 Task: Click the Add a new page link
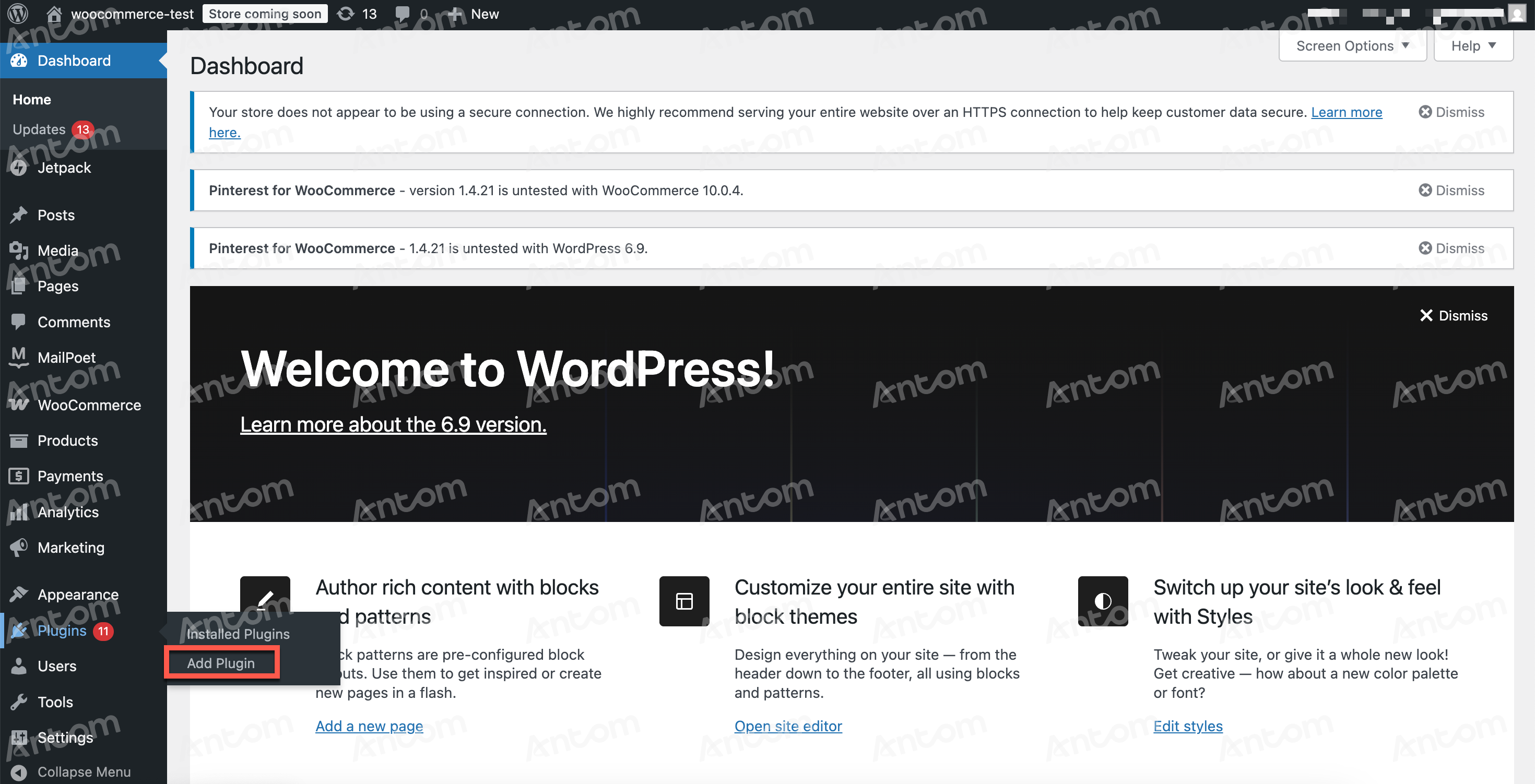click(x=370, y=726)
